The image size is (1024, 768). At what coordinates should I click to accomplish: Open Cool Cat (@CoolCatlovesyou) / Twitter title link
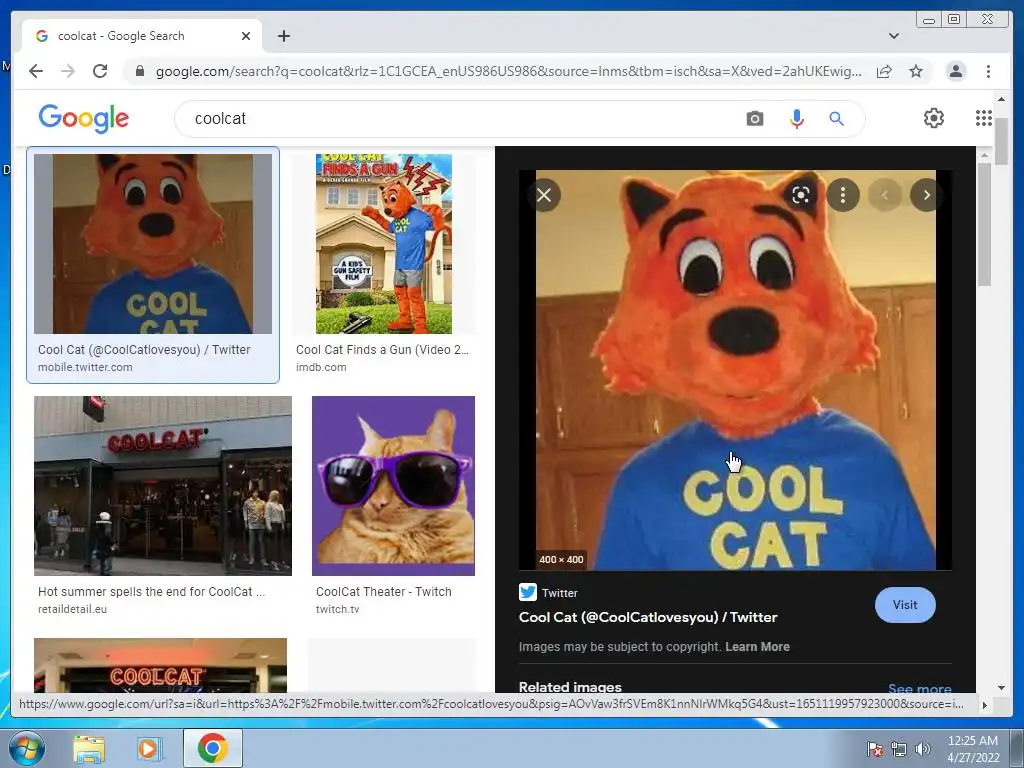648,617
